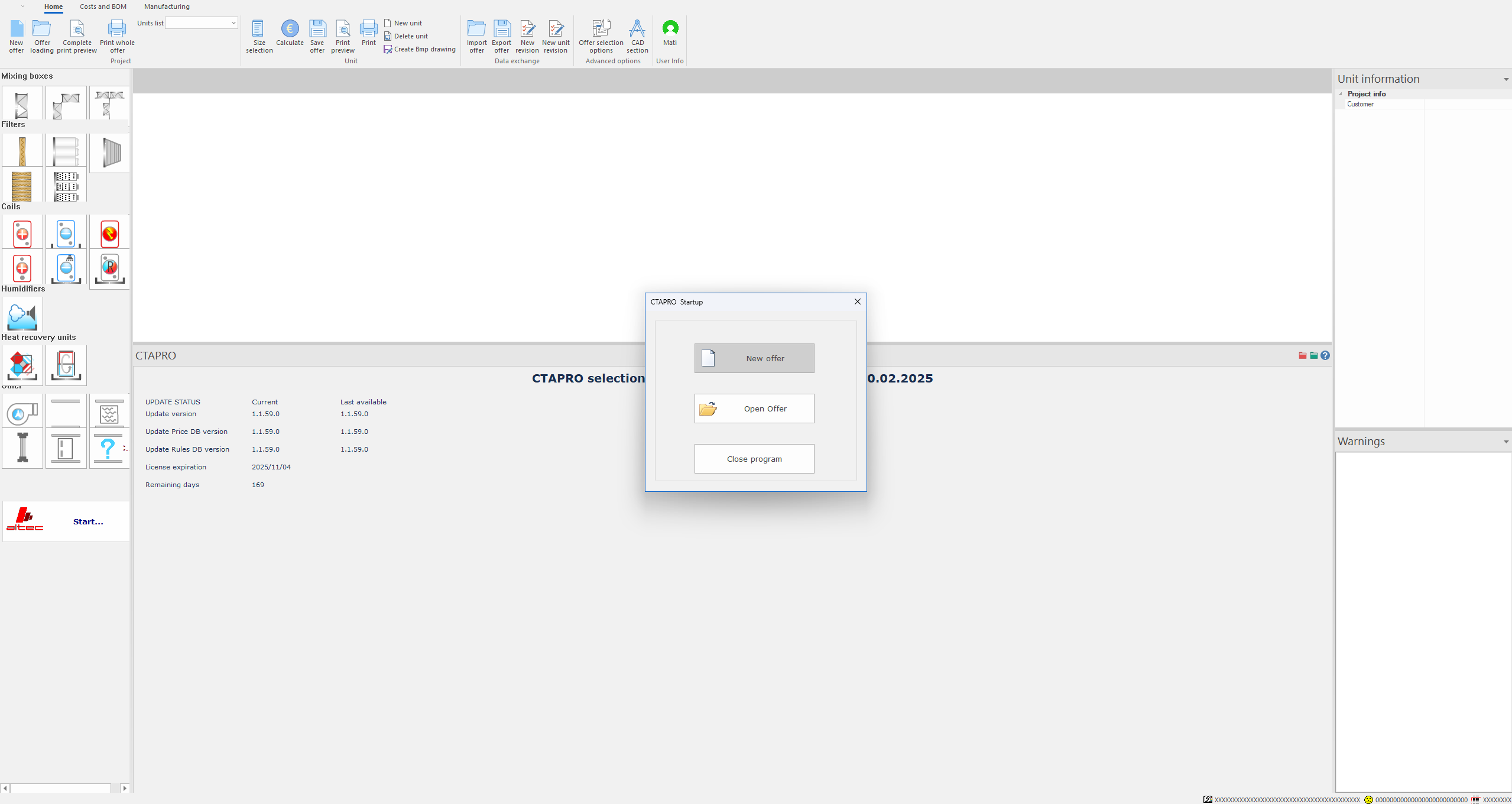This screenshot has width=1512, height=804.
Task: Click the New offer ribbon icon
Action: (17, 37)
